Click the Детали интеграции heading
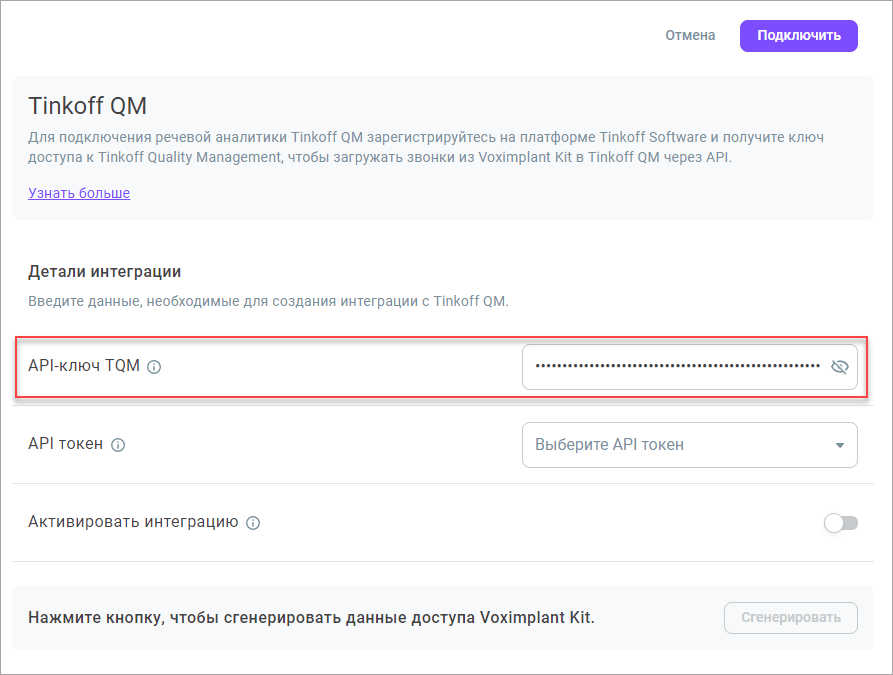The image size is (893, 675). click(105, 272)
